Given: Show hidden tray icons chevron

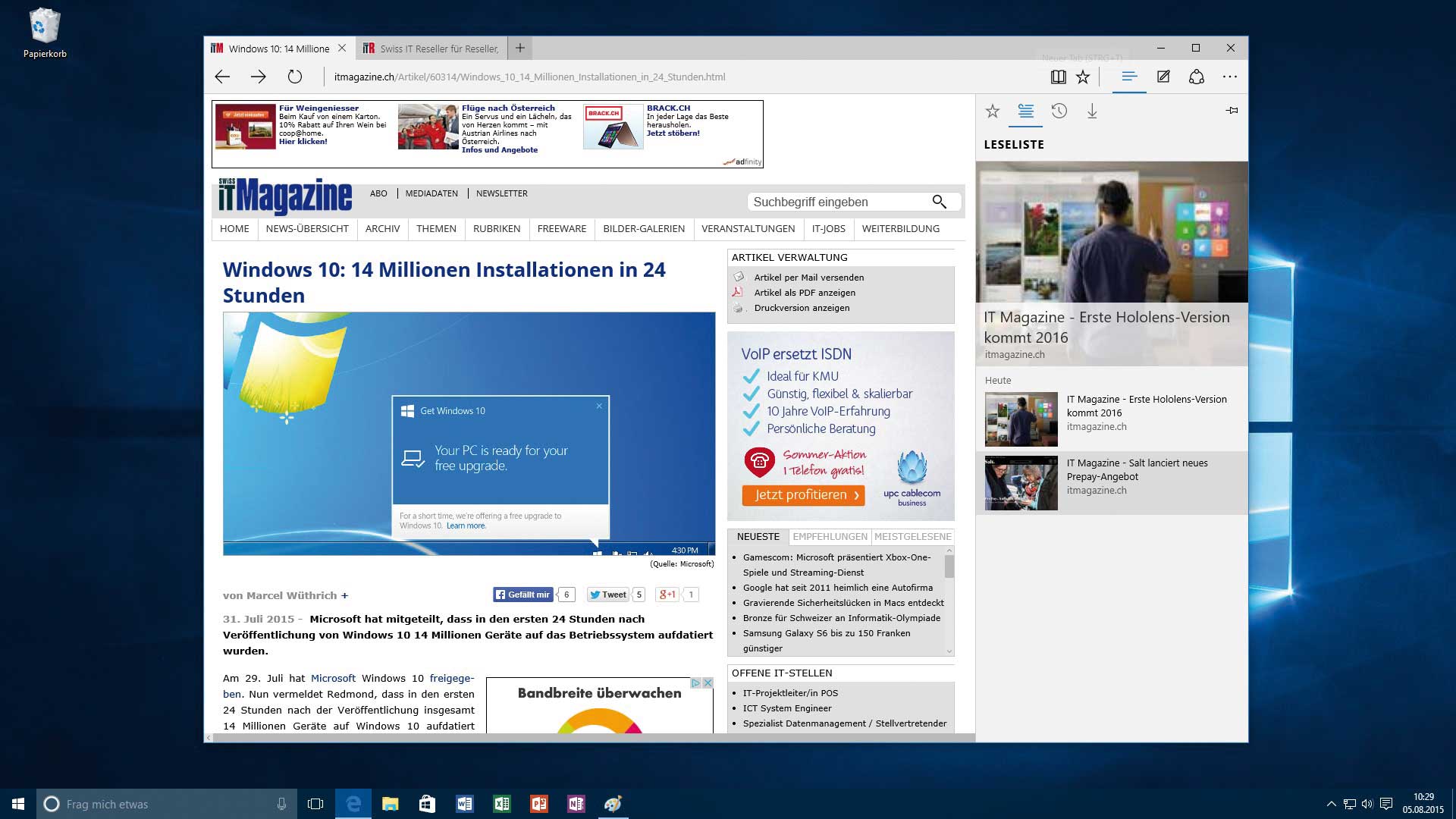Looking at the screenshot, I should tap(1331, 804).
